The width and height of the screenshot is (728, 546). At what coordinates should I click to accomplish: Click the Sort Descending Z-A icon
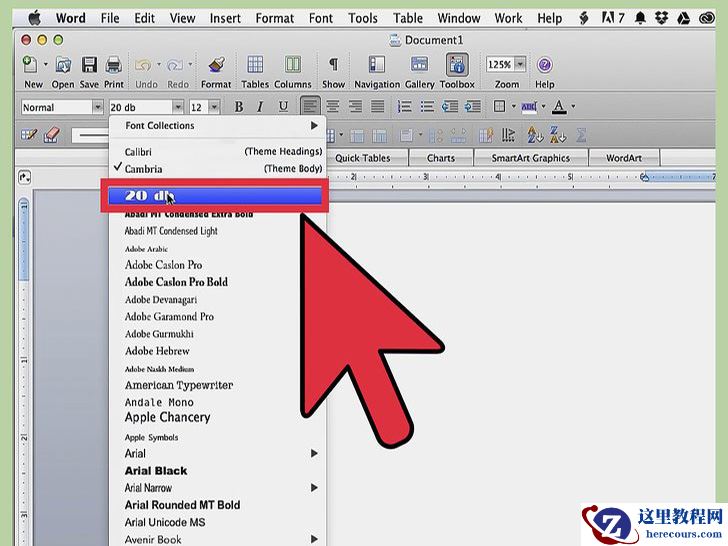(x=557, y=135)
